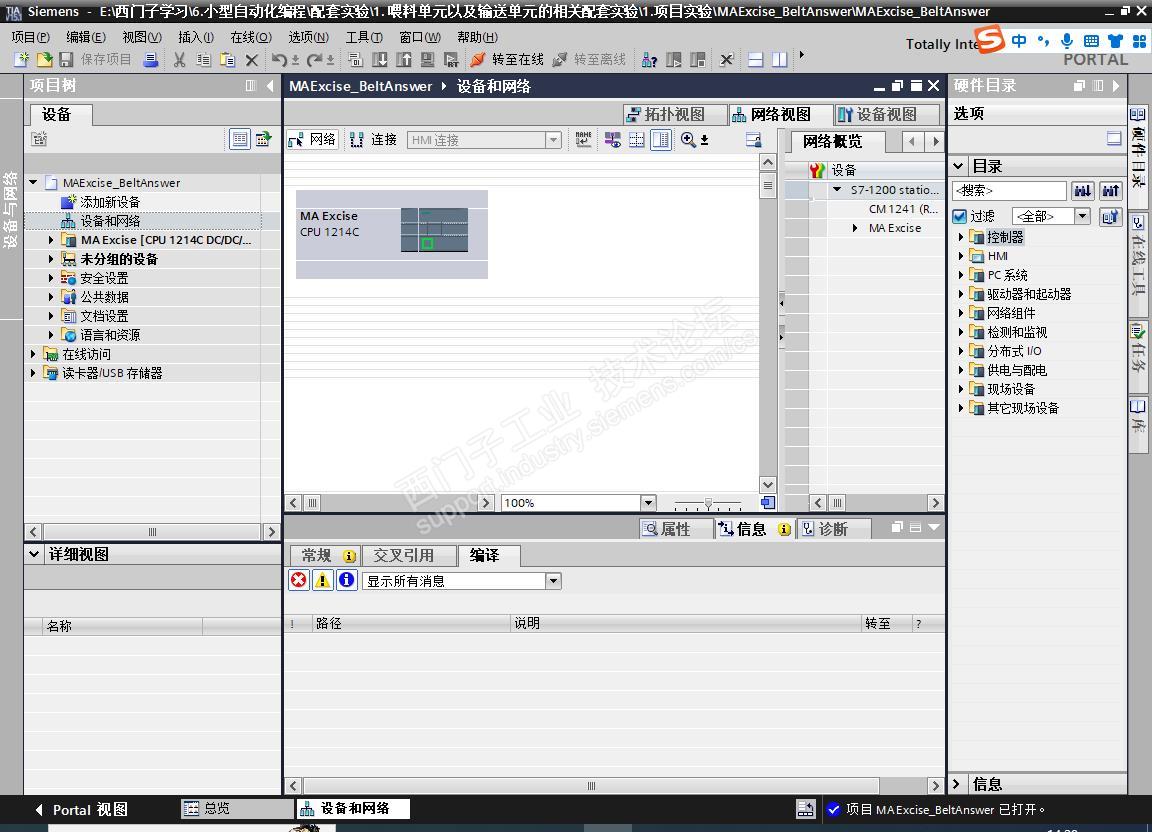The image size is (1152, 832).
Task: Click the Cut scissors icon
Action: (x=179, y=60)
